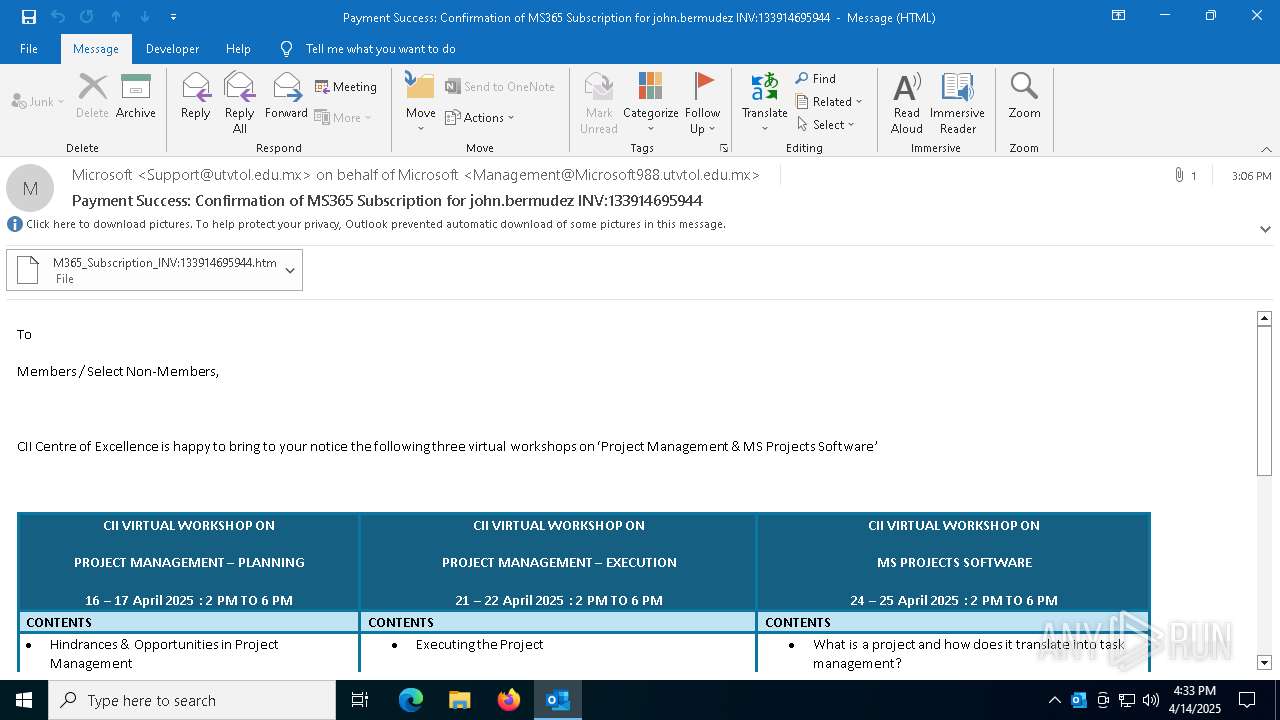Viewport: 1280px width, 720px height.
Task: Open the Help tab
Action: [x=238, y=49]
